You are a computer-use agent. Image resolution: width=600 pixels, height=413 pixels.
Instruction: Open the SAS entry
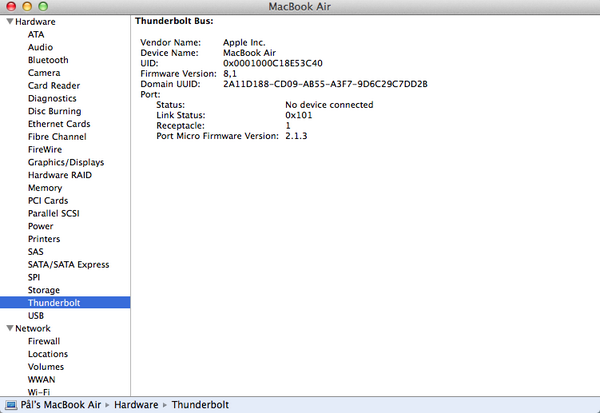[36, 251]
